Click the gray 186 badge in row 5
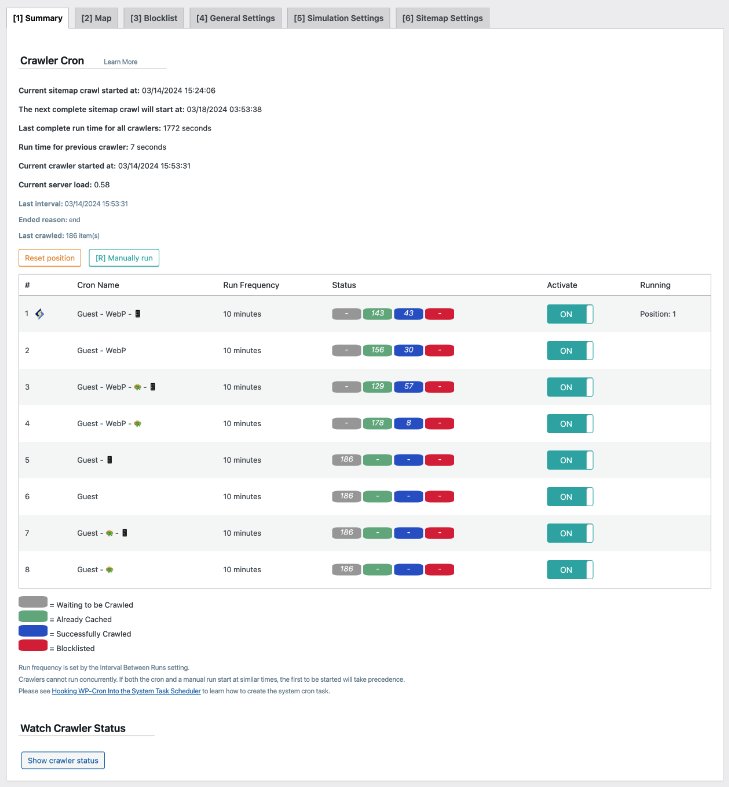 (x=346, y=460)
